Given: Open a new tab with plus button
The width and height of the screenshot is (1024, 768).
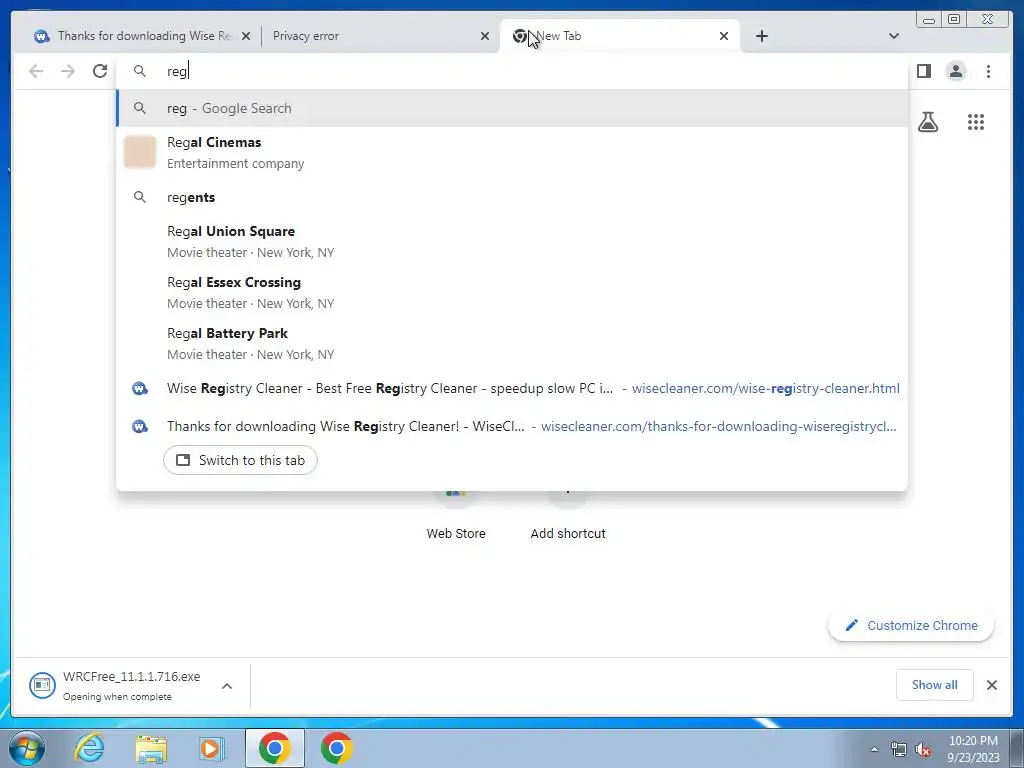Looking at the screenshot, I should [x=761, y=36].
